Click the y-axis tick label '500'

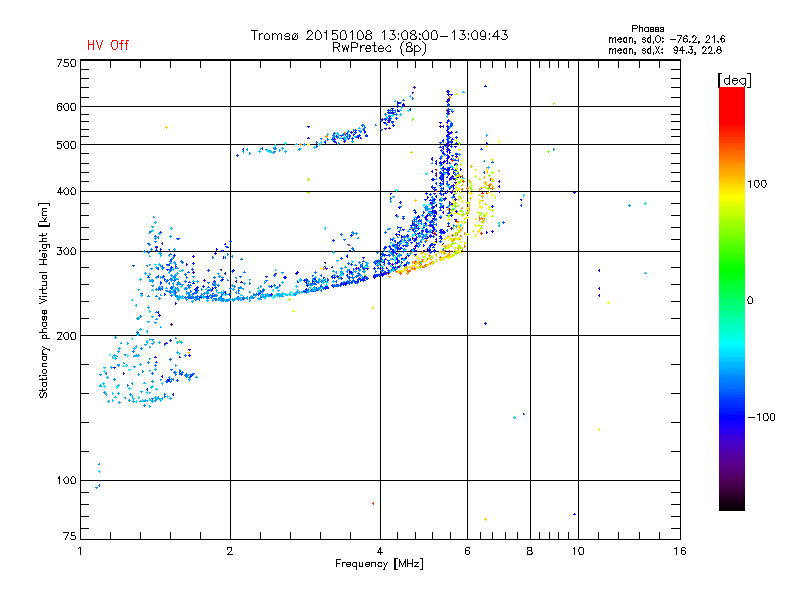[x=66, y=145]
